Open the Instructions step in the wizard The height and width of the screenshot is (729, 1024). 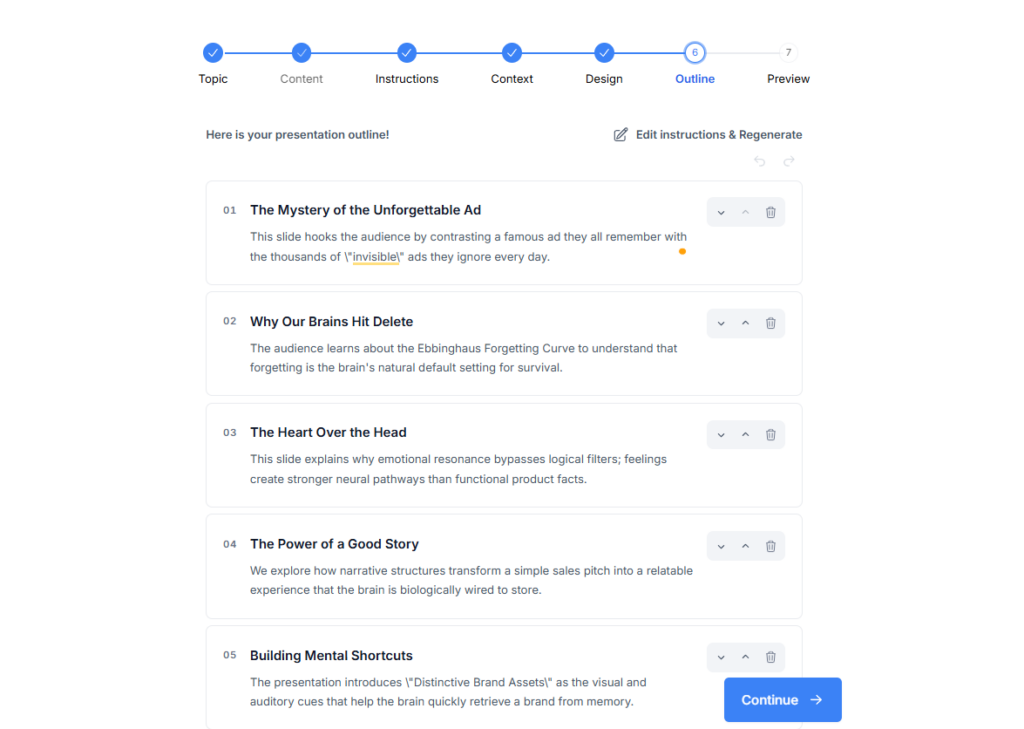click(x=406, y=52)
